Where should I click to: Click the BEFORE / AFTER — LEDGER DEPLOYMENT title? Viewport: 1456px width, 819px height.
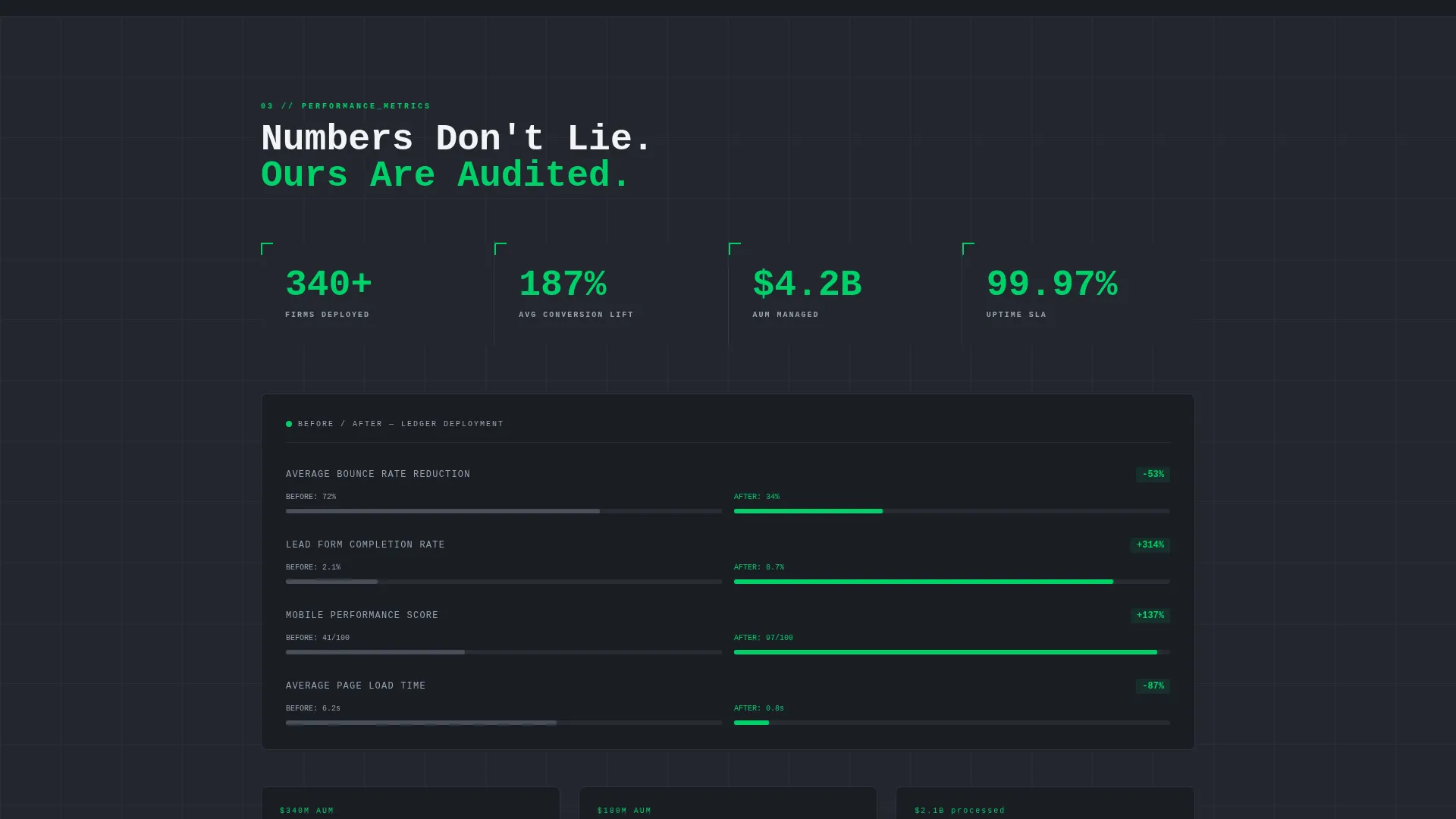click(x=401, y=424)
